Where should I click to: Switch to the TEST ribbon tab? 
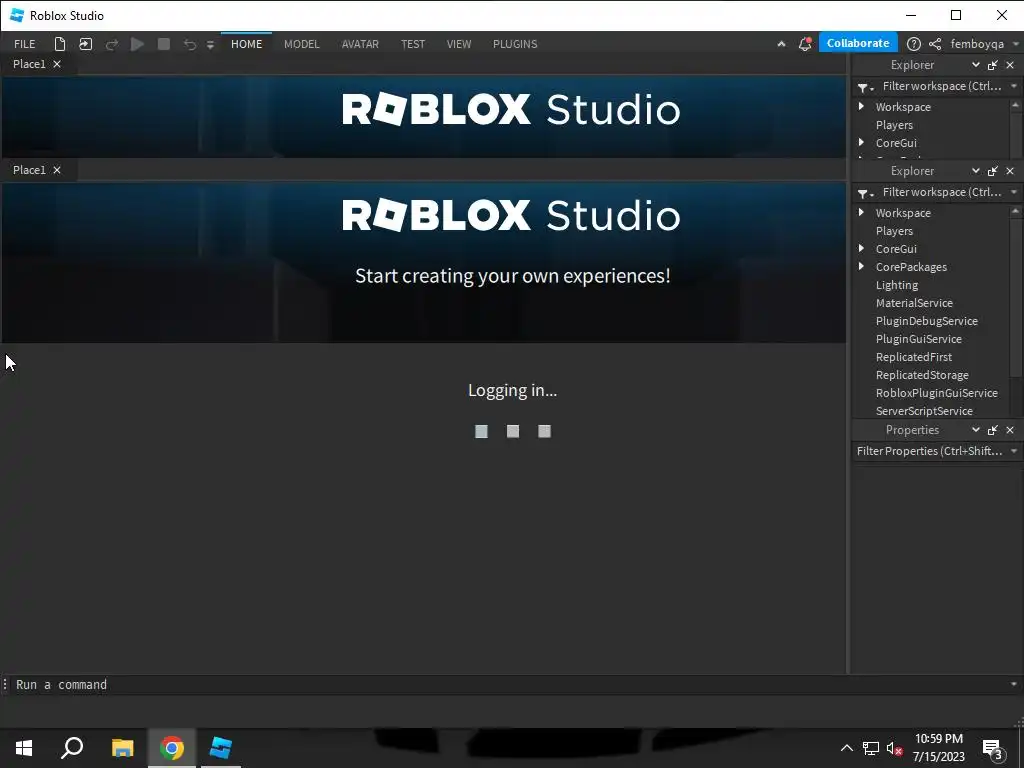(x=413, y=44)
